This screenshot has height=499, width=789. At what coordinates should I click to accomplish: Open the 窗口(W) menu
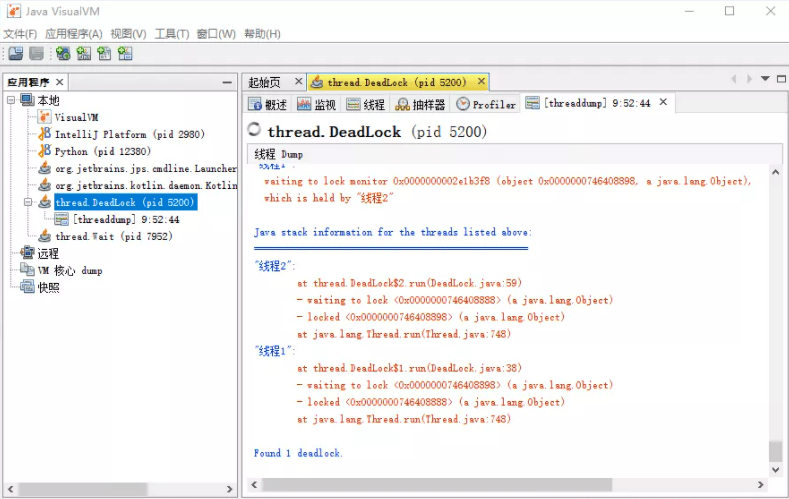(216, 34)
